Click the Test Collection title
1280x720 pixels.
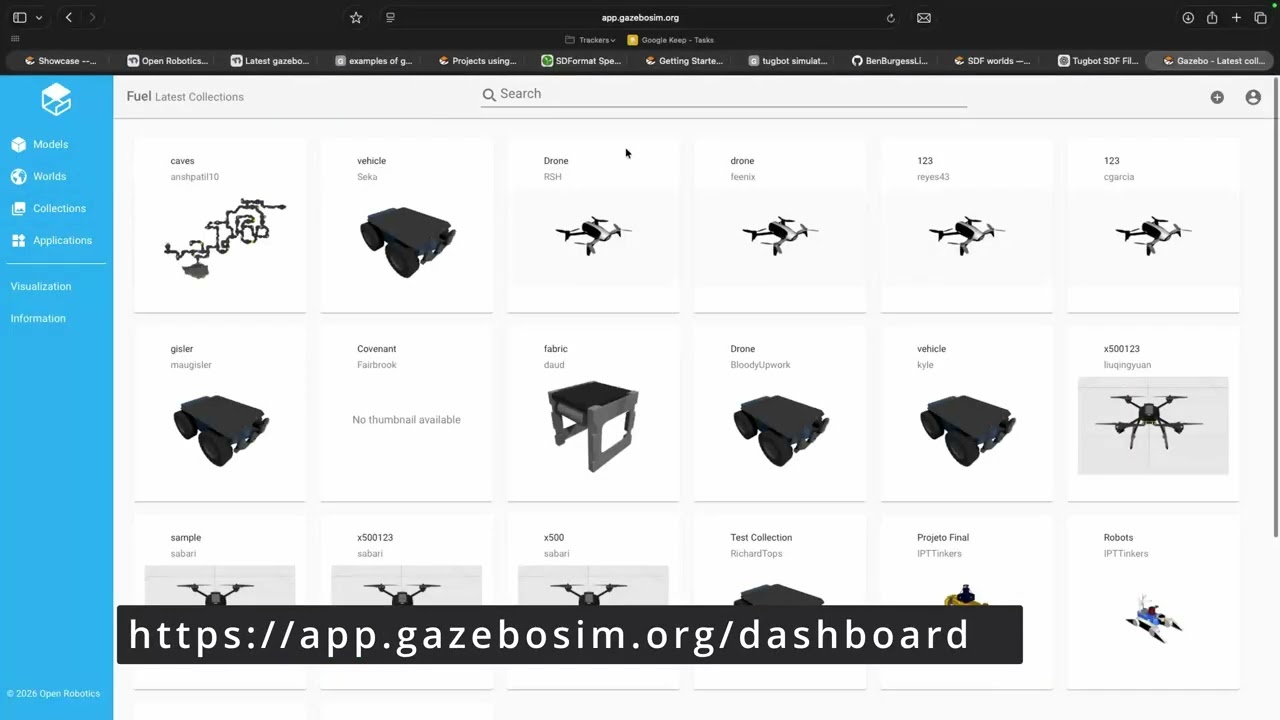(x=761, y=538)
